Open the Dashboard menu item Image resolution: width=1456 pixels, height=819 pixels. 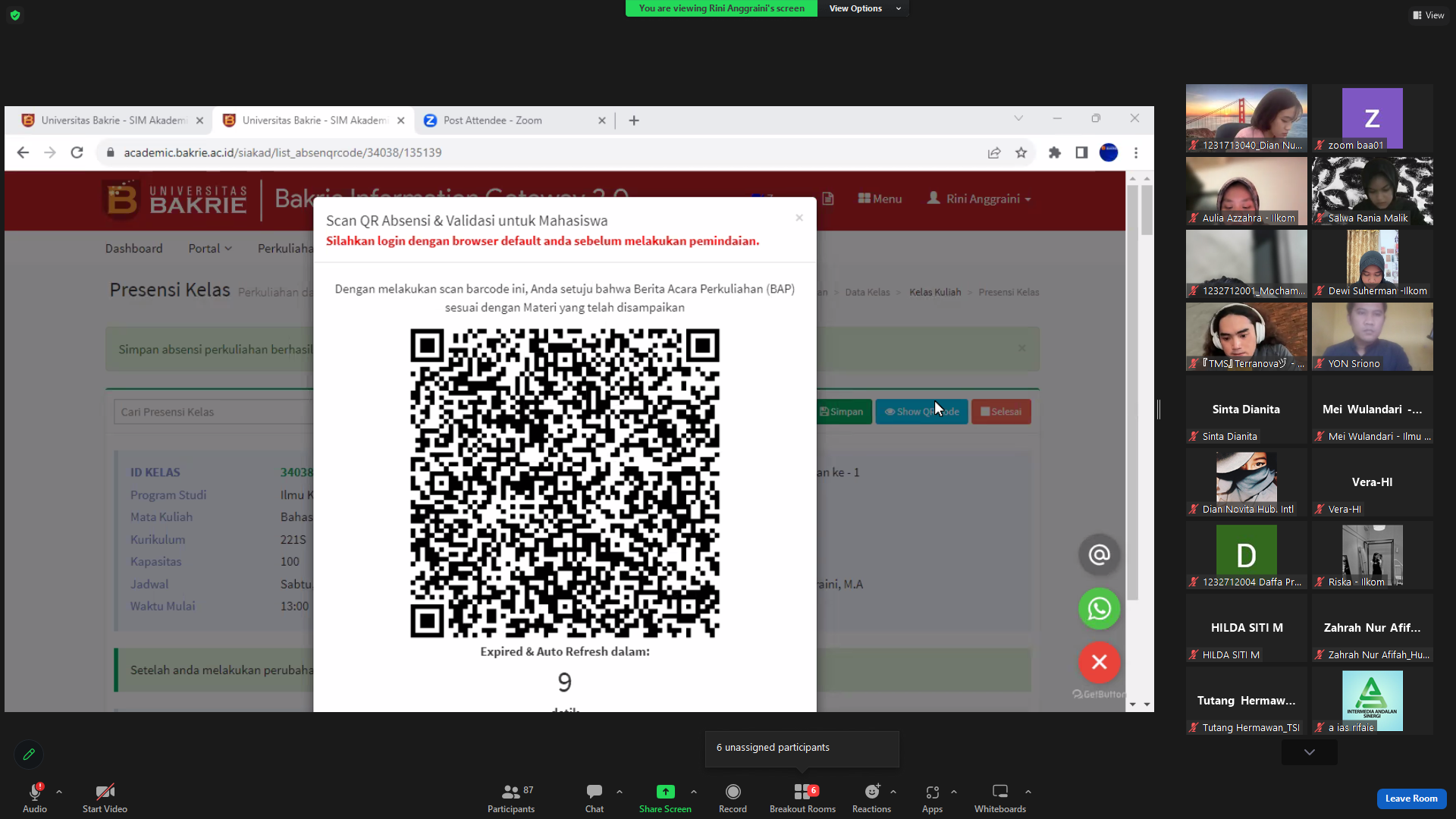coord(133,249)
